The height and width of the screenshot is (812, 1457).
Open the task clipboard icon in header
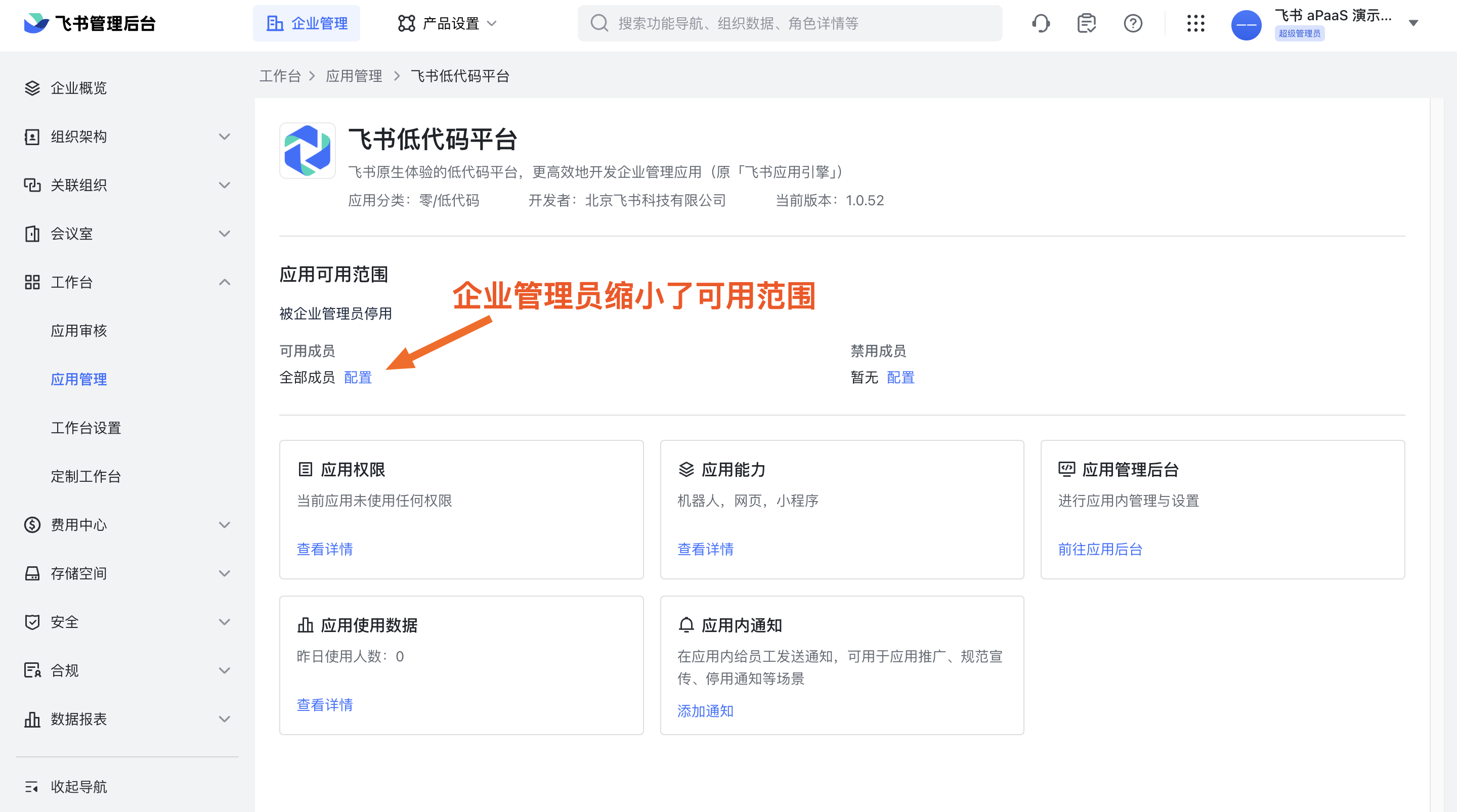1087,23
